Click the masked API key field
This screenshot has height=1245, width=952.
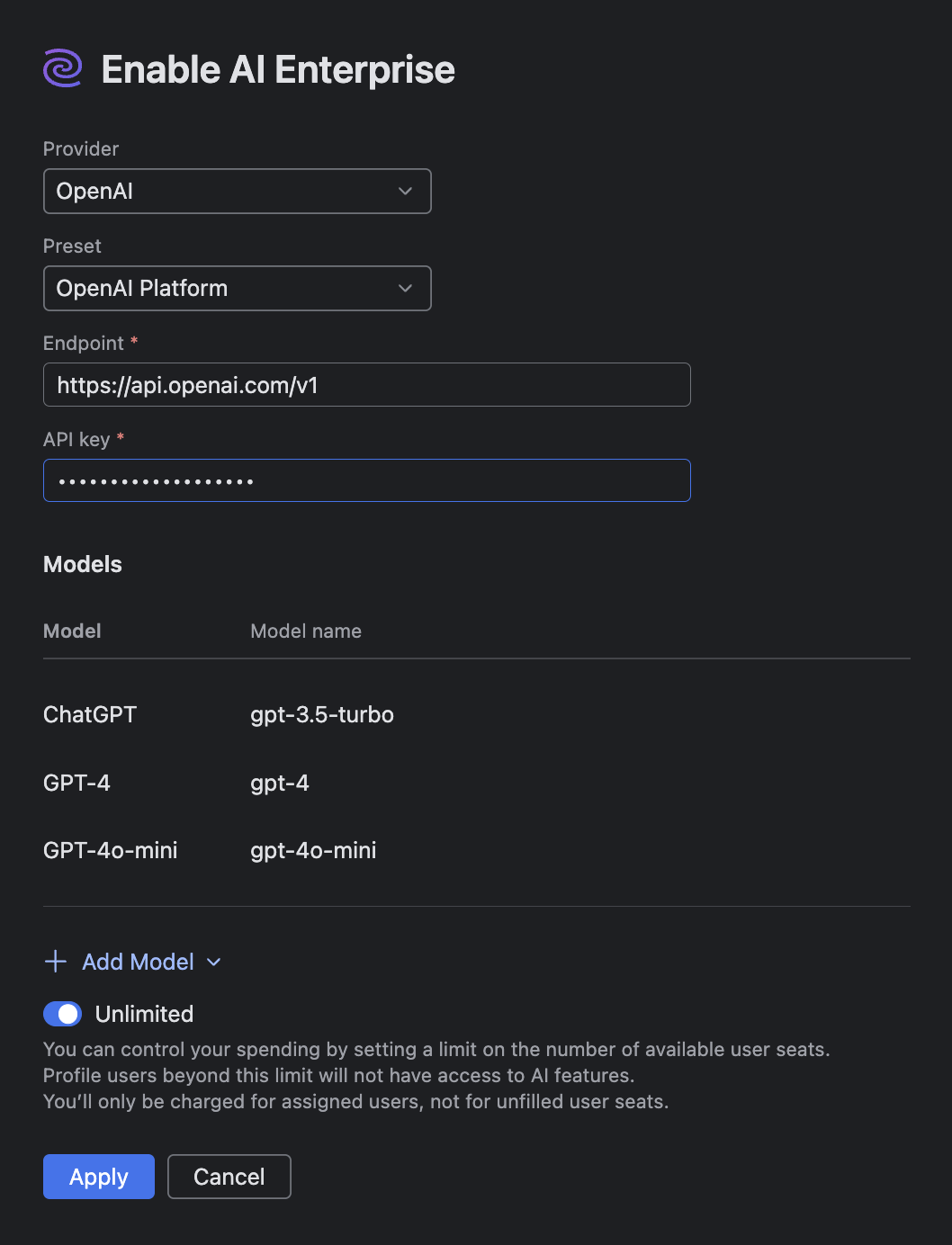pyautogui.click(x=366, y=480)
